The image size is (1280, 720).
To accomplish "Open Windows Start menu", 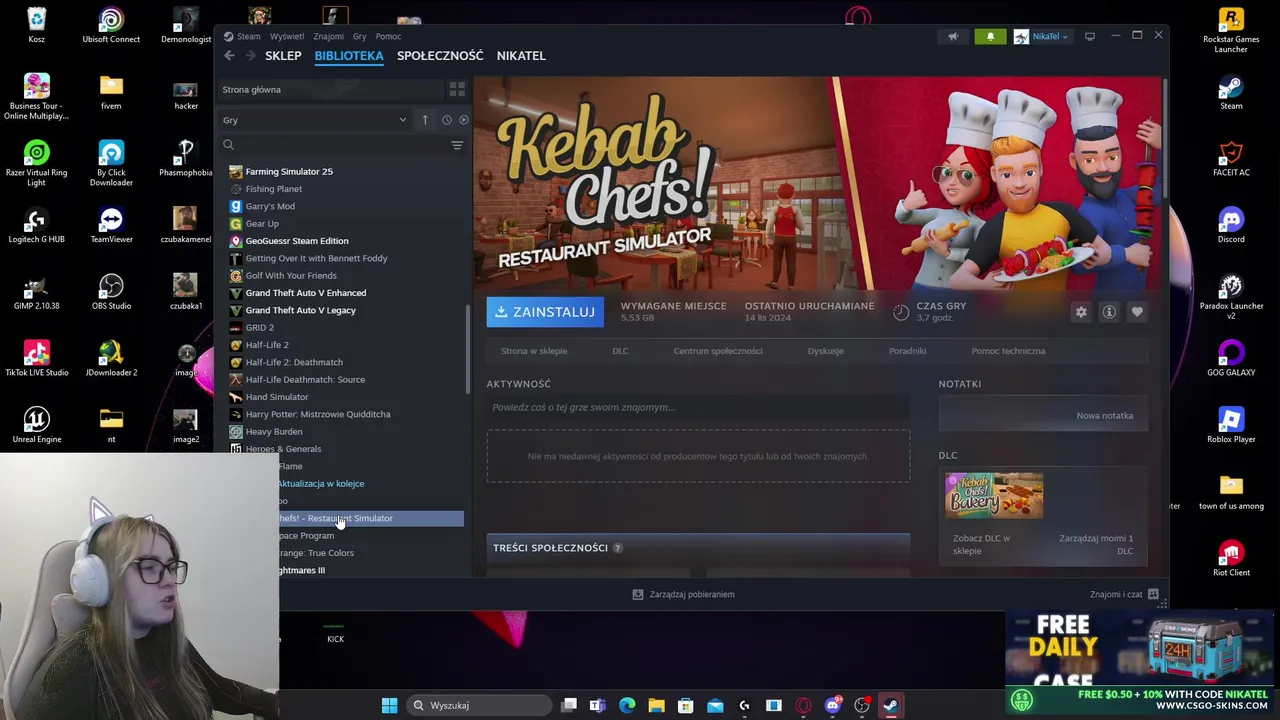I will (x=389, y=705).
